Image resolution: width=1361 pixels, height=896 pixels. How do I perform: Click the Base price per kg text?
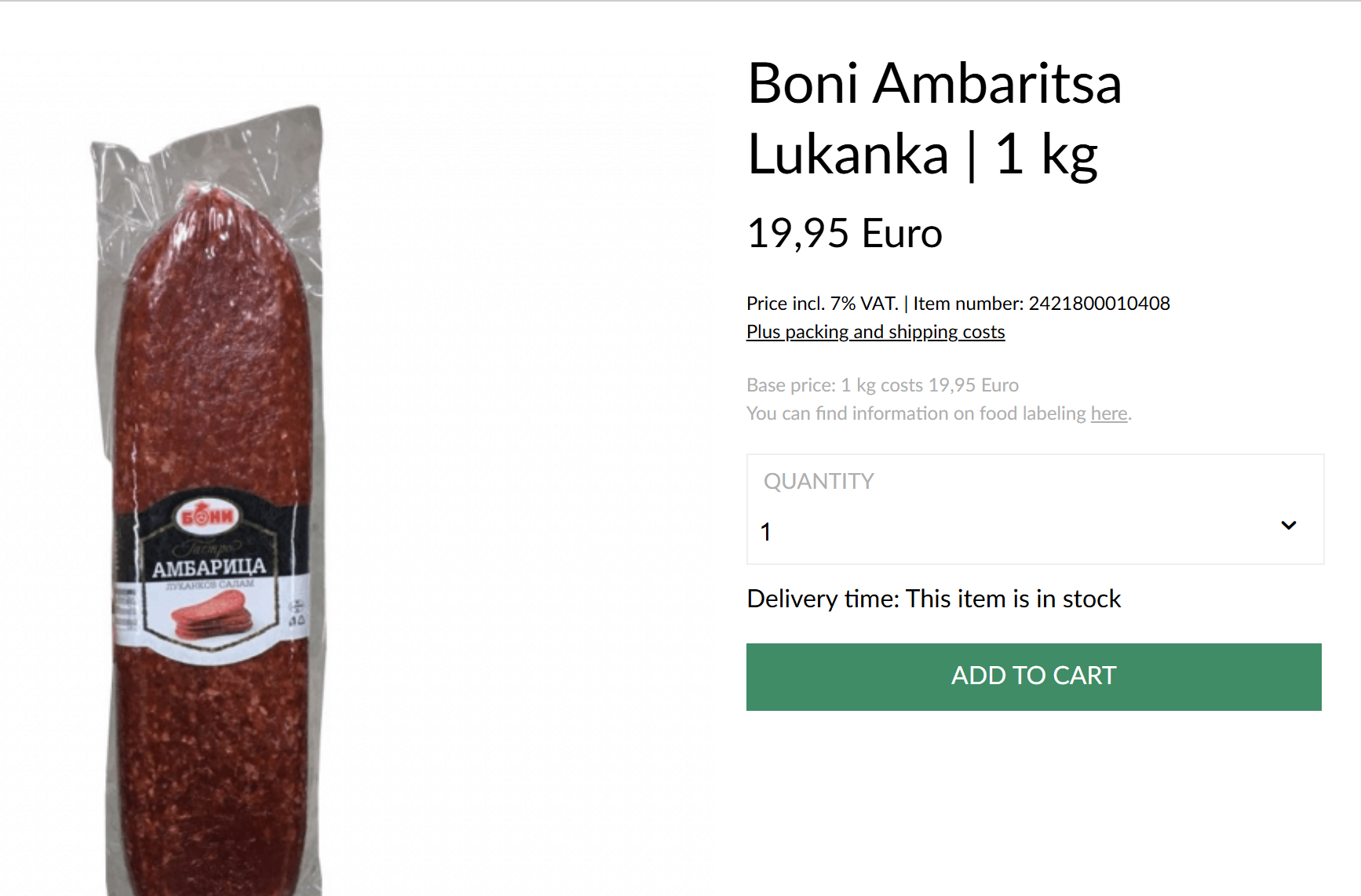coord(882,385)
